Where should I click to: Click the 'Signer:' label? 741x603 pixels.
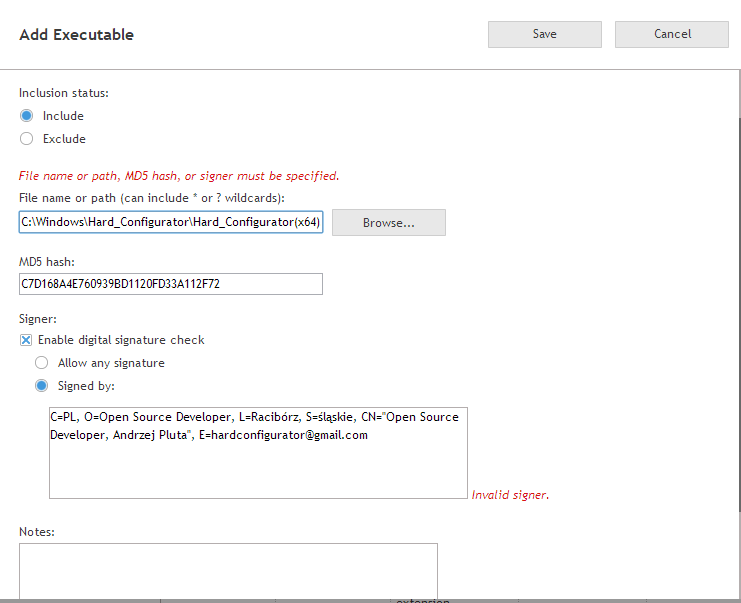38,319
